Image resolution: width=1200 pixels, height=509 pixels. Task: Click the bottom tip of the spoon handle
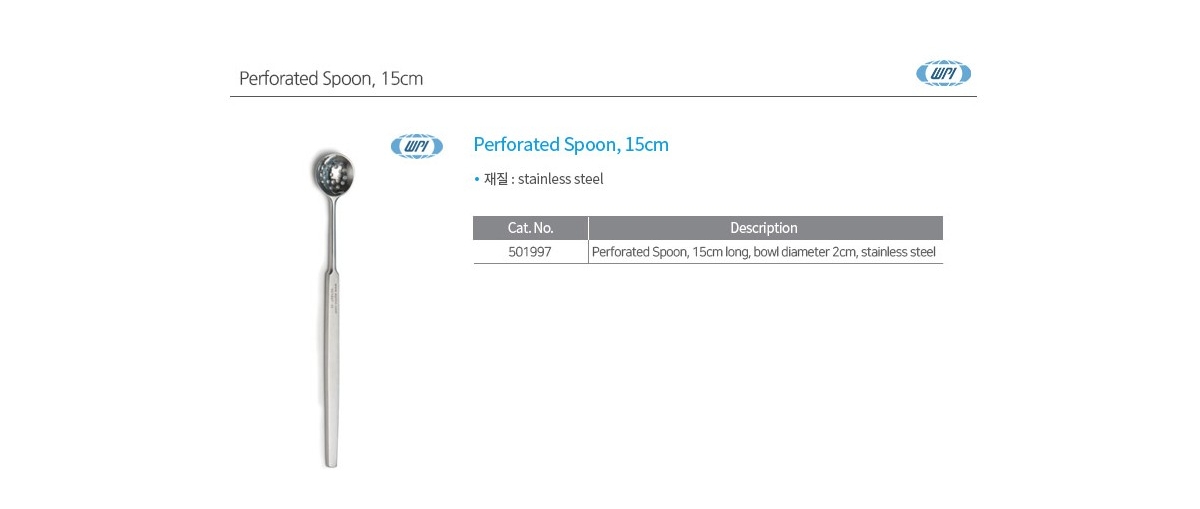point(332,462)
